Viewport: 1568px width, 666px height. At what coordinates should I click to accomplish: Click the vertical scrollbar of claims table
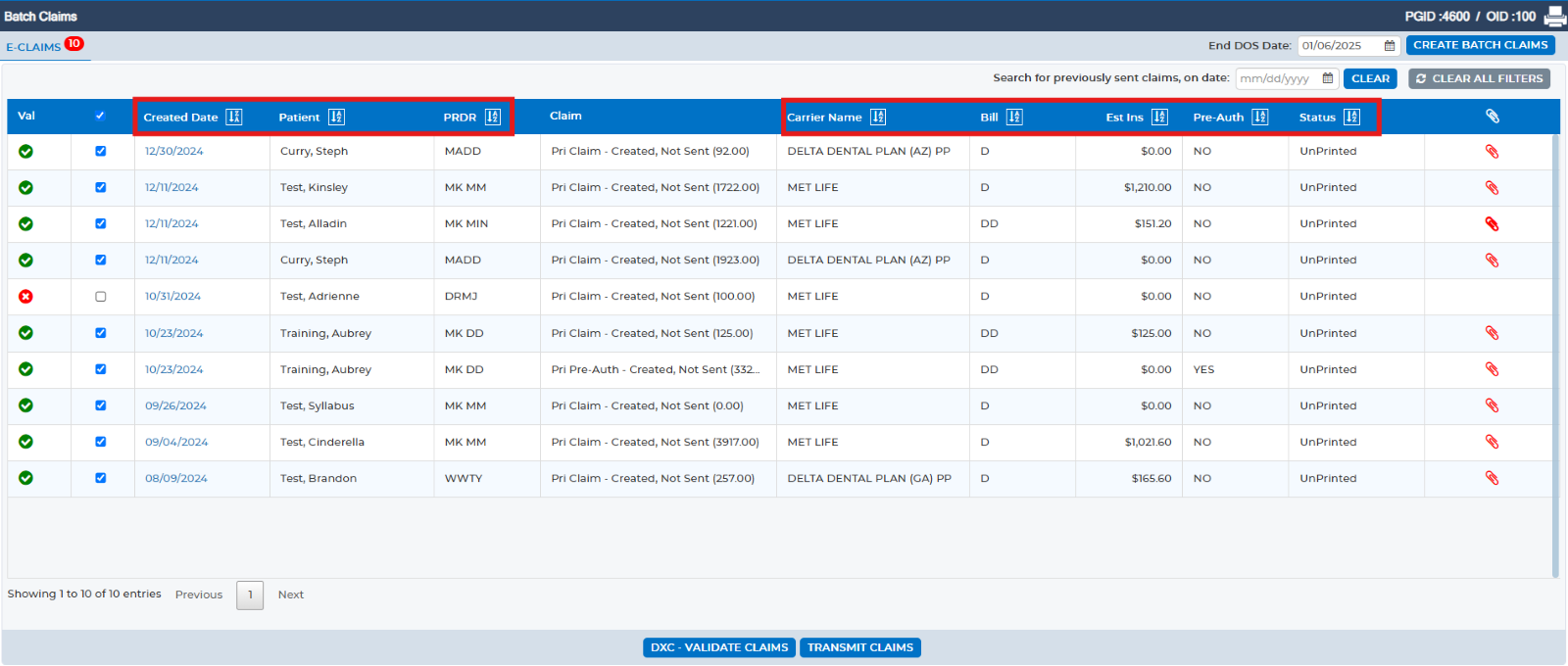(x=1555, y=356)
